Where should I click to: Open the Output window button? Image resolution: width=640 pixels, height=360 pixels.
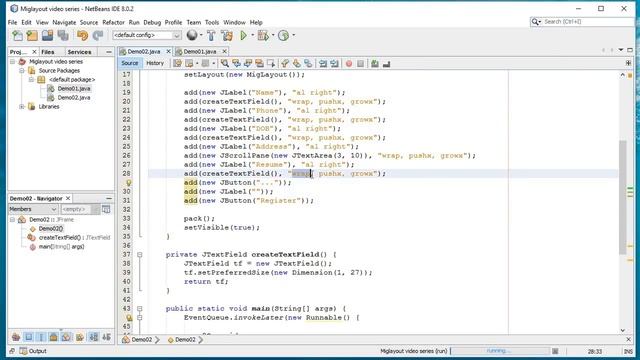pyautogui.click(x=33, y=351)
